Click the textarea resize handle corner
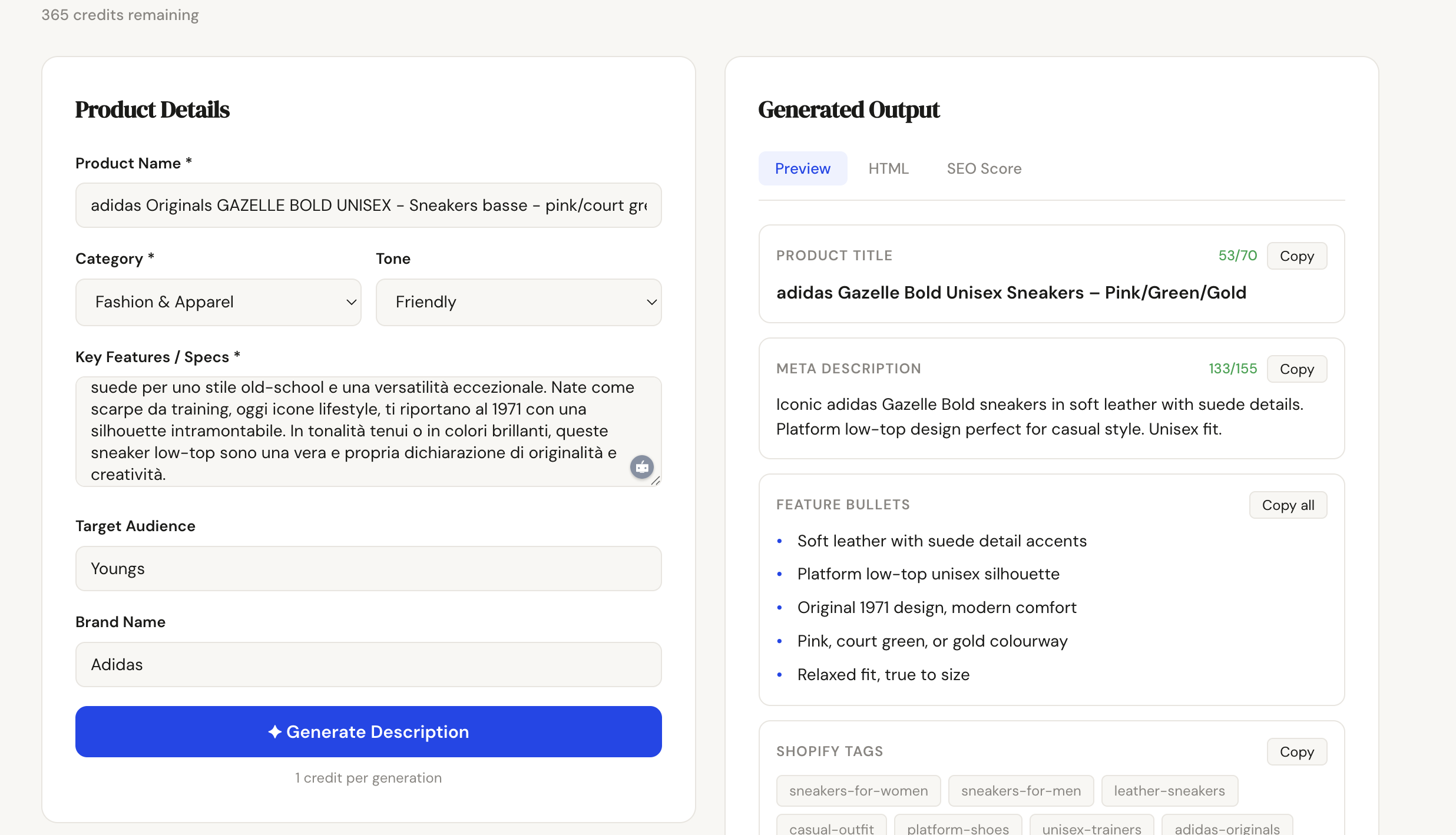Viewport: 1456px width, 835px height. coord(656,481)
